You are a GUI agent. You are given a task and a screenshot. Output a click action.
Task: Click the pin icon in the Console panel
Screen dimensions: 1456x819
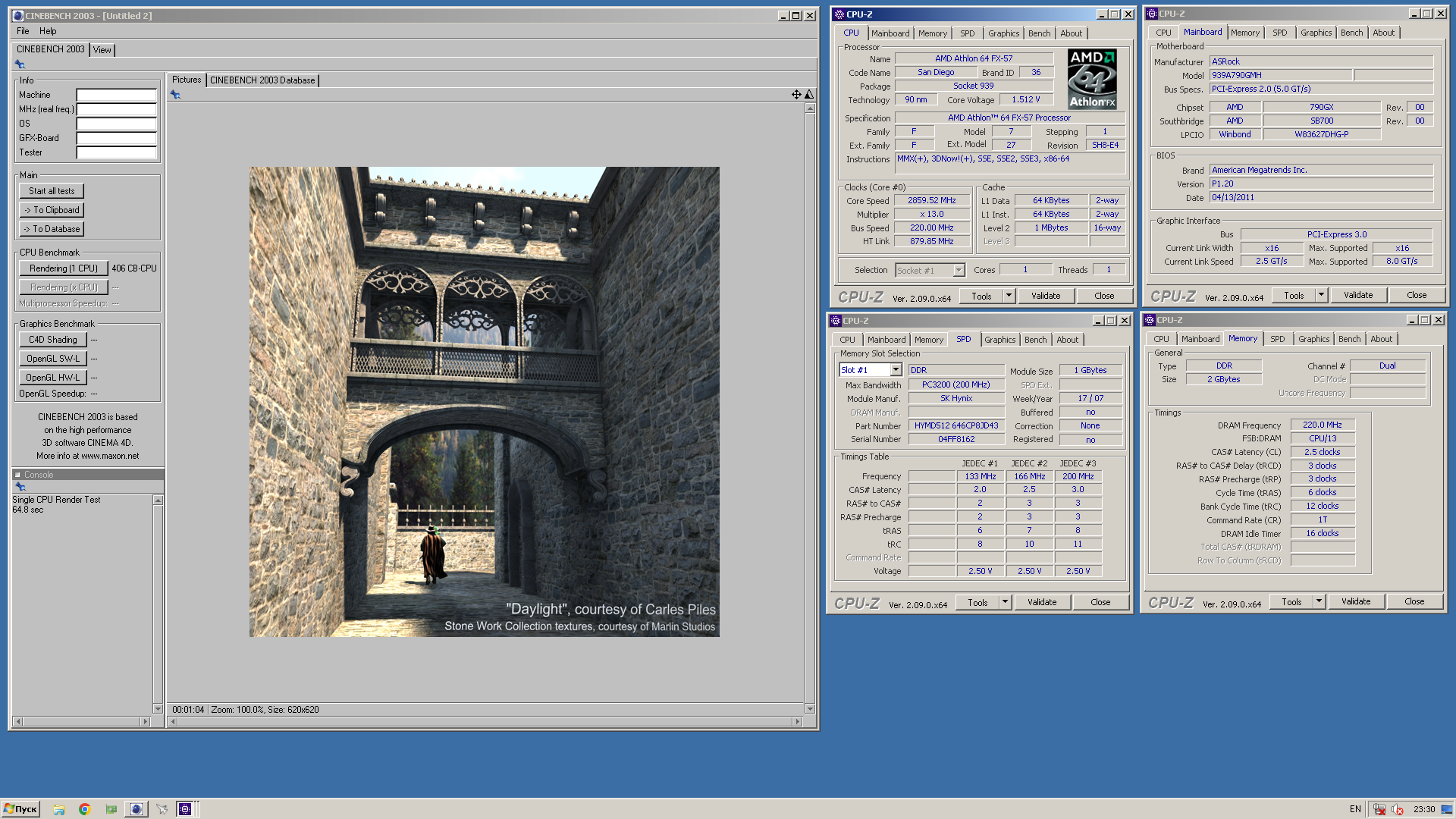tap(20, 487)
